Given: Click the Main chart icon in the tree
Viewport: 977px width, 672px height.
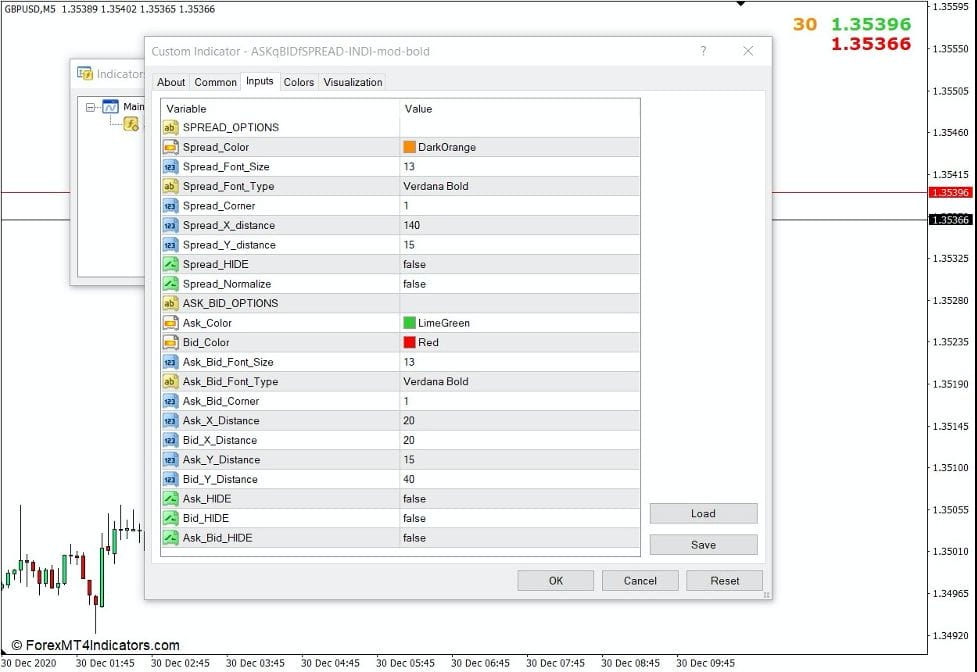Looking at the screenshot, I should click(x=111, y=106).
